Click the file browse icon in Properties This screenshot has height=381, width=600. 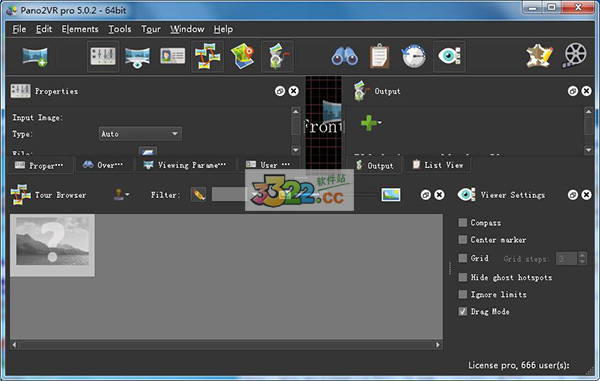point(148,151)
